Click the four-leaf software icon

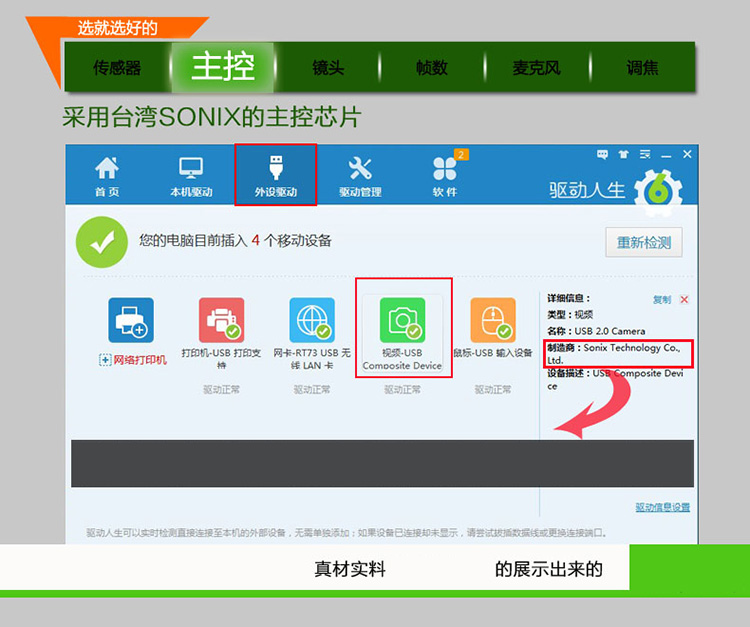pos(445,168)
